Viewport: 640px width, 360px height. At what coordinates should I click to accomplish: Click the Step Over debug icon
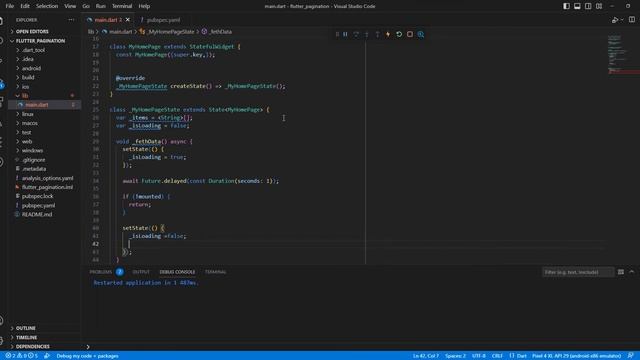point(356,34)
